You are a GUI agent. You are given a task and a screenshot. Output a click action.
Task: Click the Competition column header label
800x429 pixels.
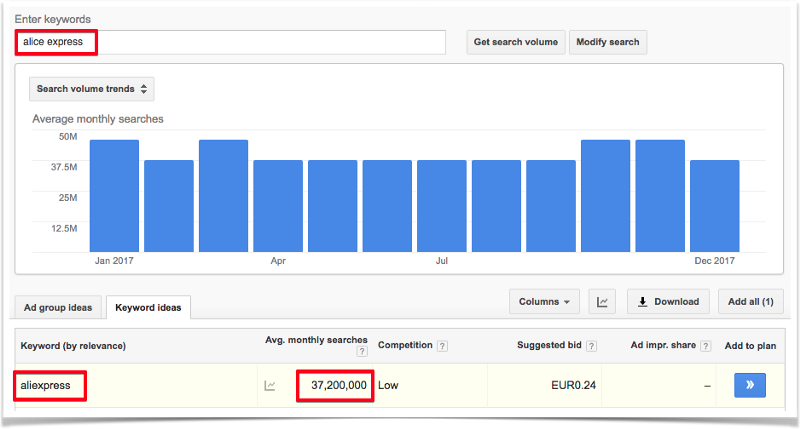pos(405,345)
